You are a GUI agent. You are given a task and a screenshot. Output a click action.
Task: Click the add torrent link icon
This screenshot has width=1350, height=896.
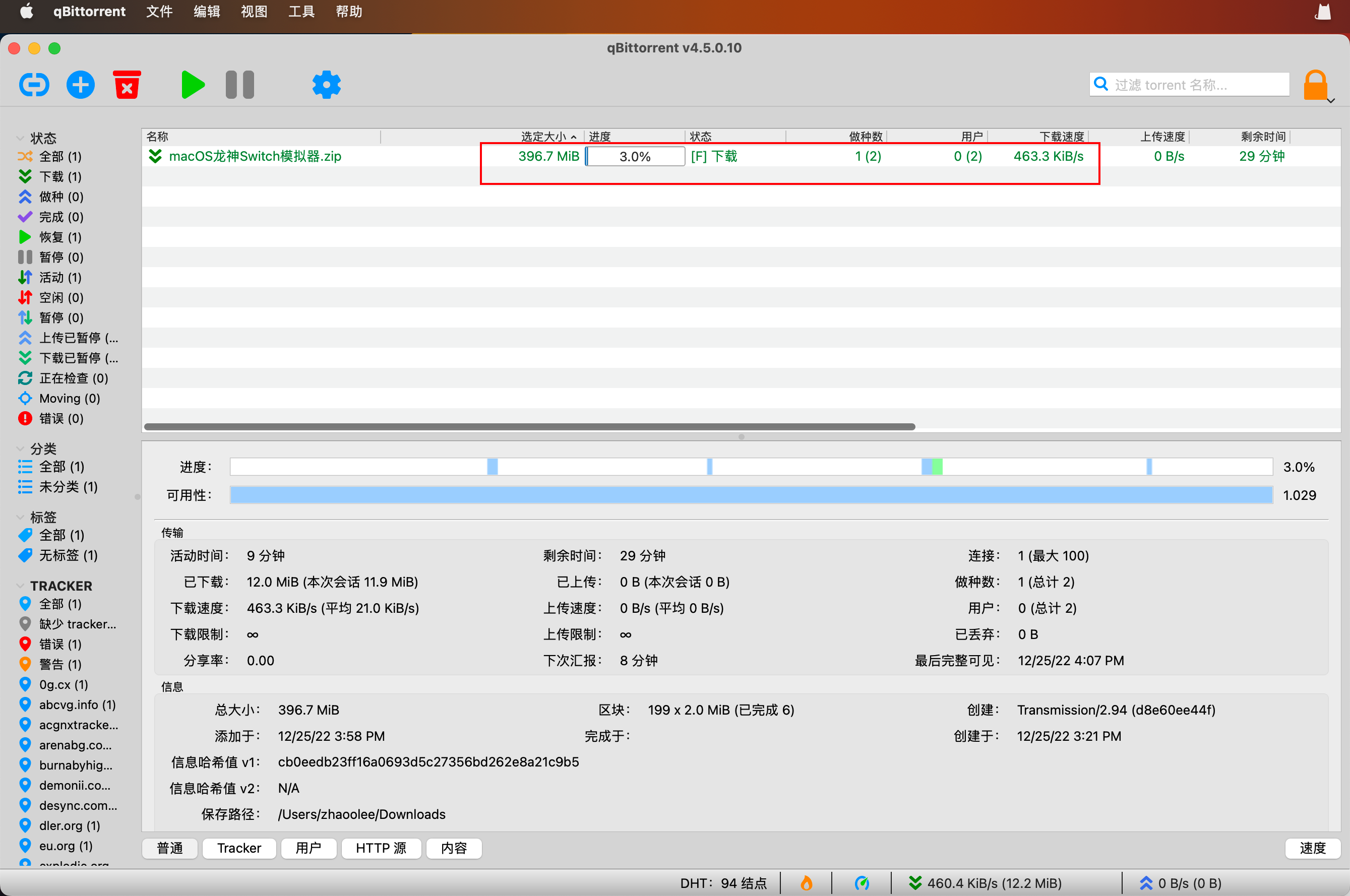point(34,85)
